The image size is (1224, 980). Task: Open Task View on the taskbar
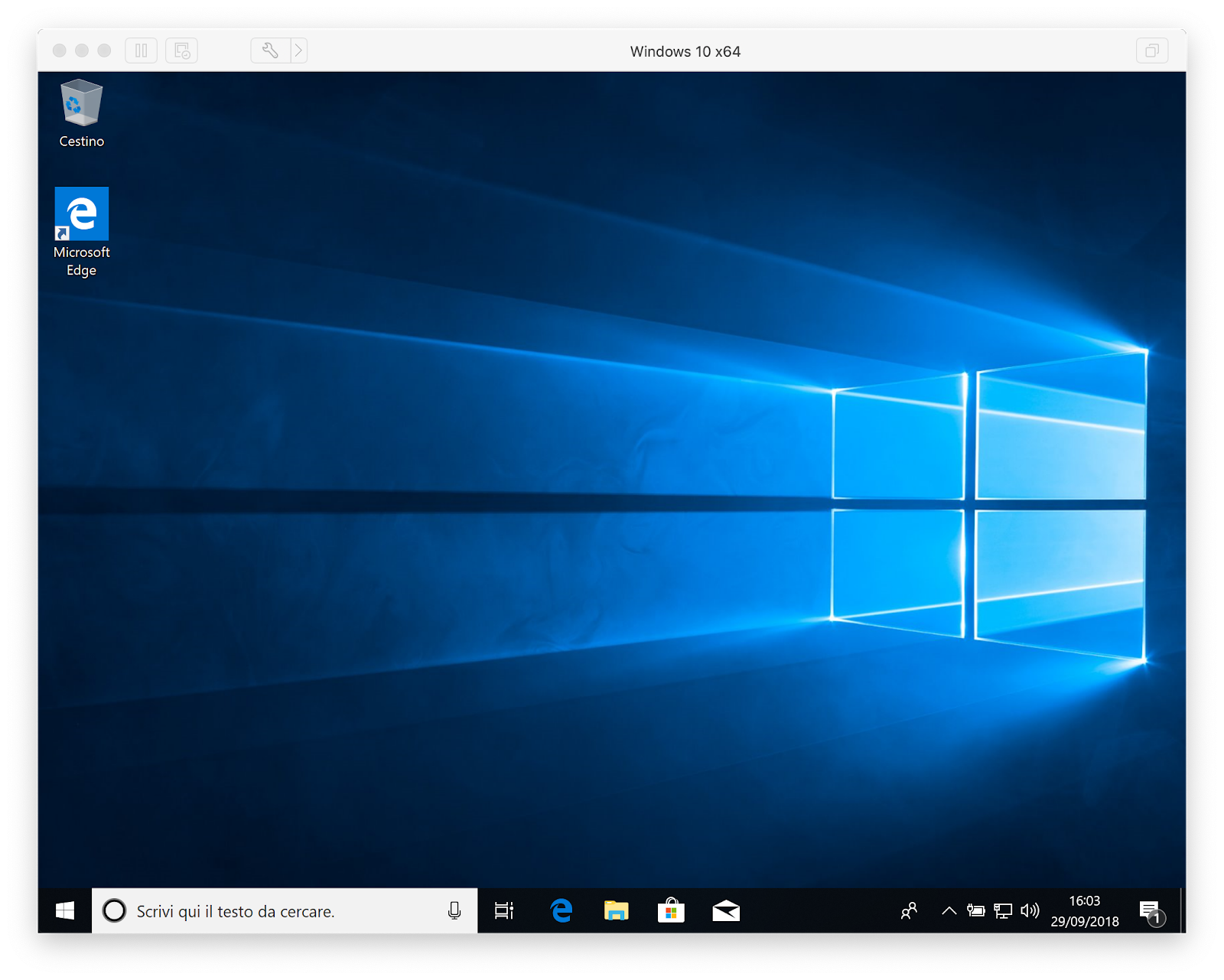coord(504,910)
